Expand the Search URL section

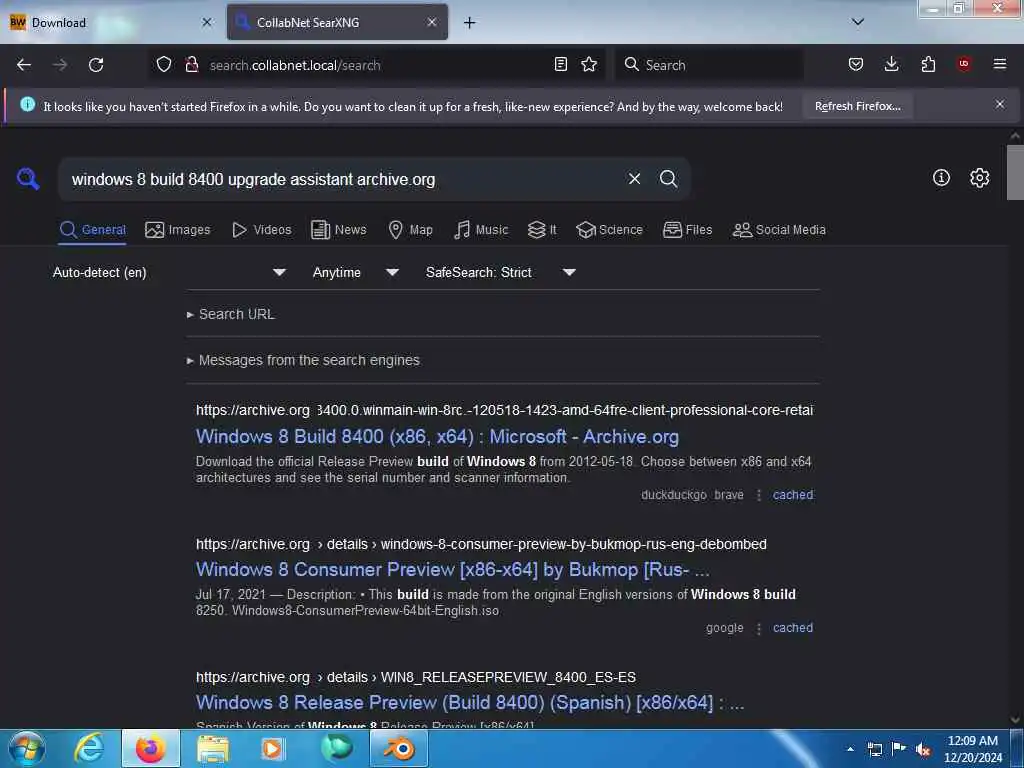click(231, 314)
